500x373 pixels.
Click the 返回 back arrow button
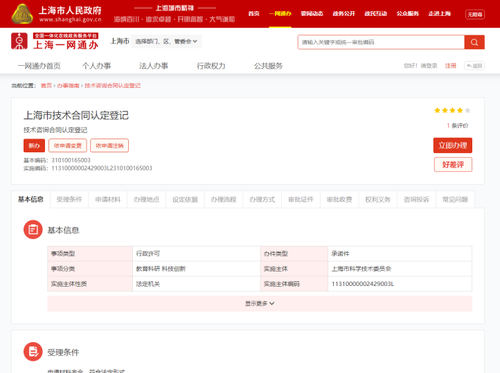[x=474, y=66]
